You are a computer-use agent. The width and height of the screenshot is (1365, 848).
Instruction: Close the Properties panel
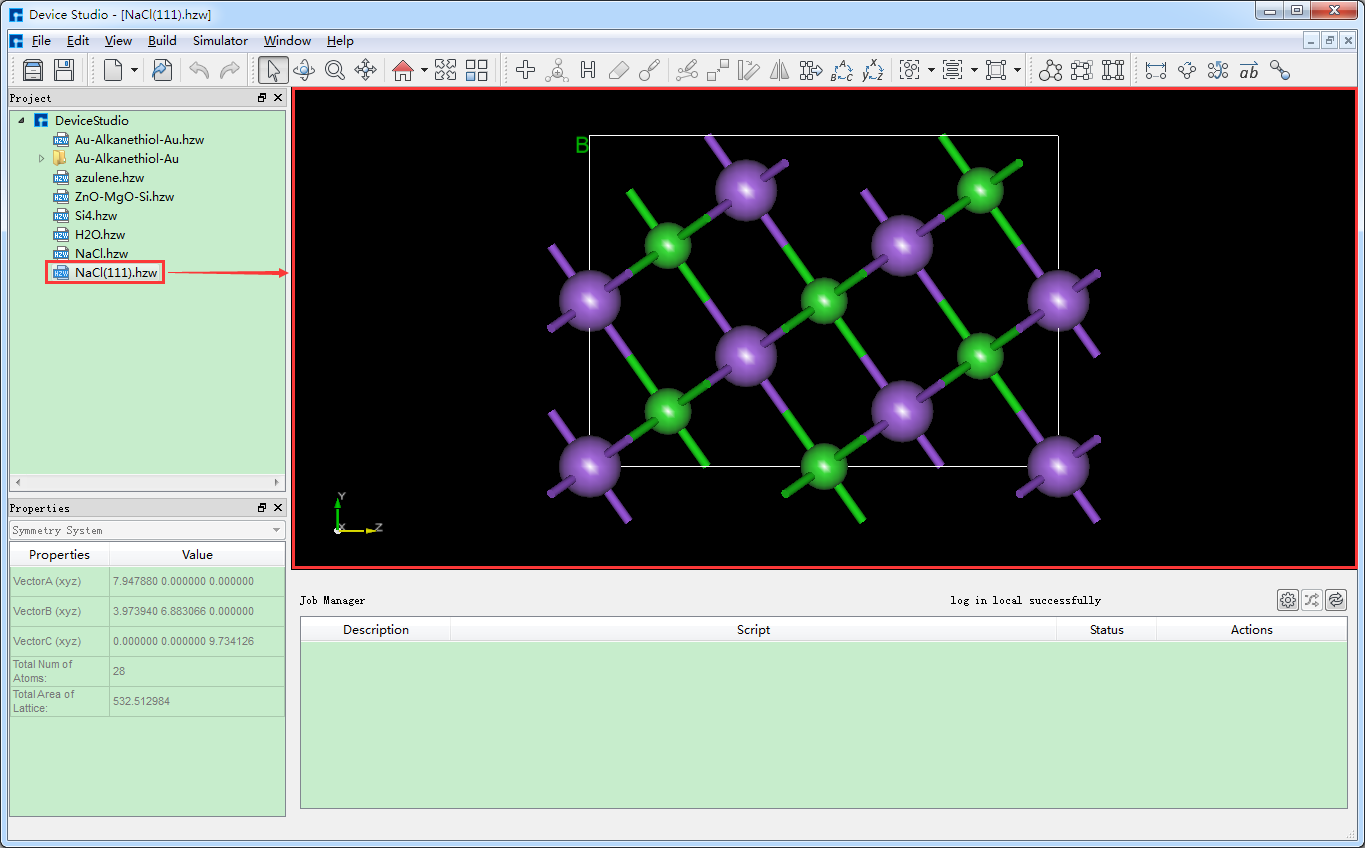[x=278, y=508]
